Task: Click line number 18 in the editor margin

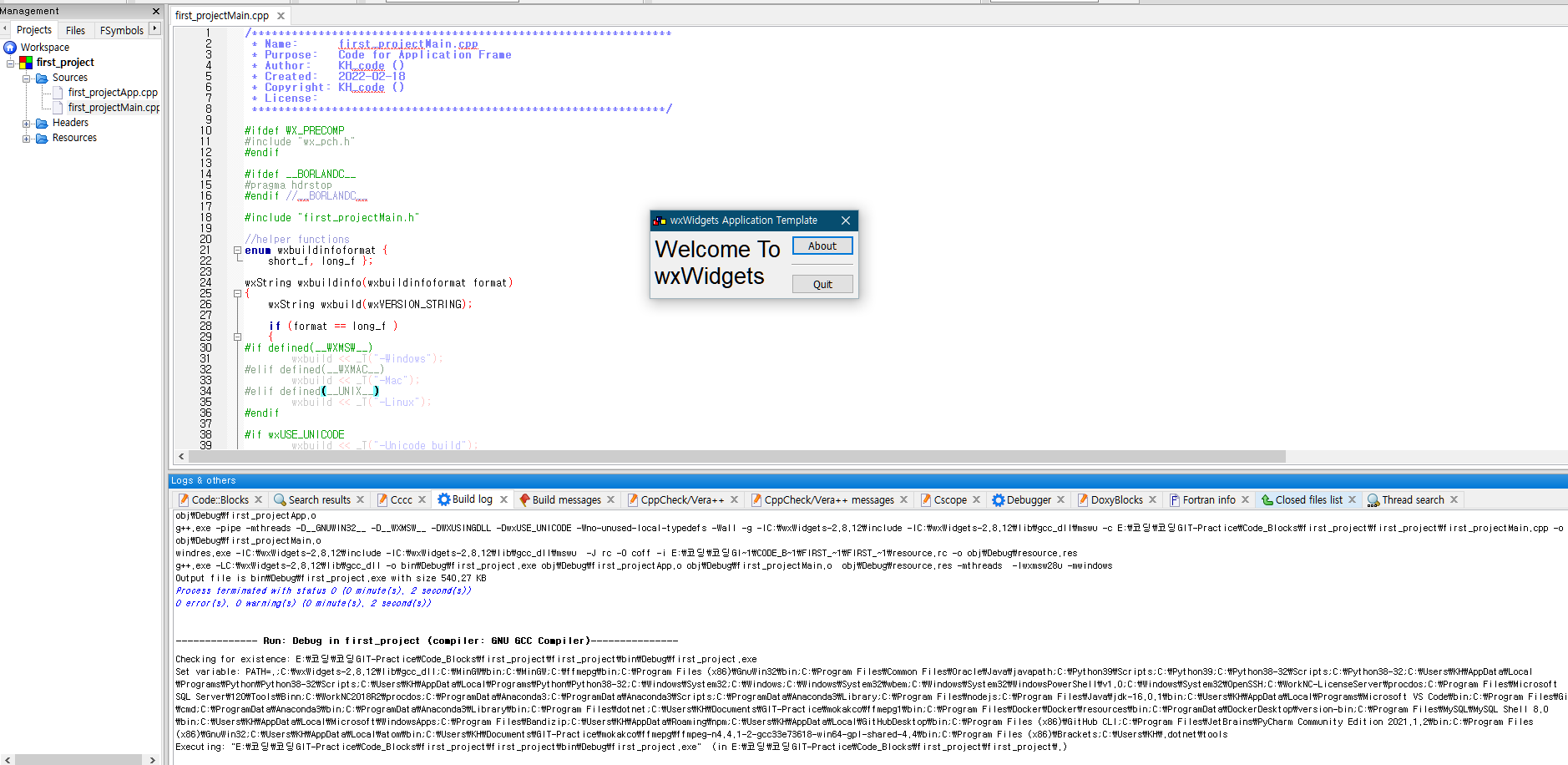Action: point(205,217)
